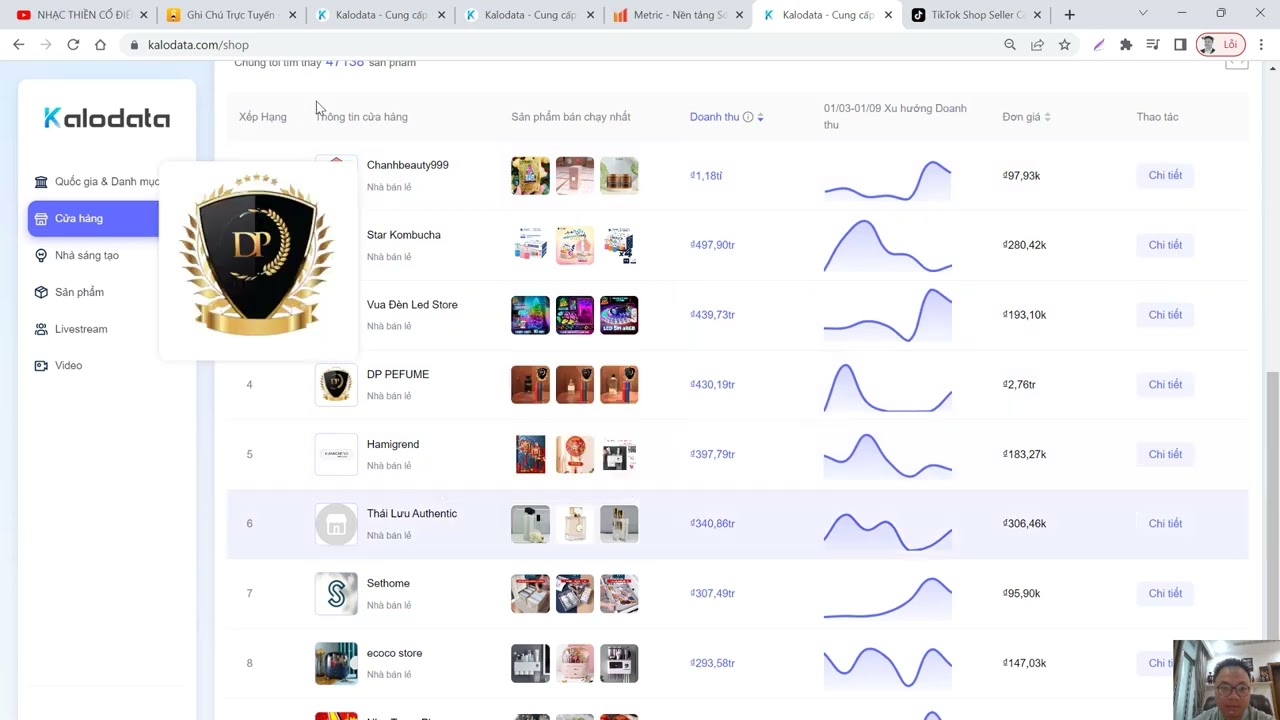Click the Hamigrend shop name
Viewport: 1280px width, 720px height.
(x=392, y=444)
